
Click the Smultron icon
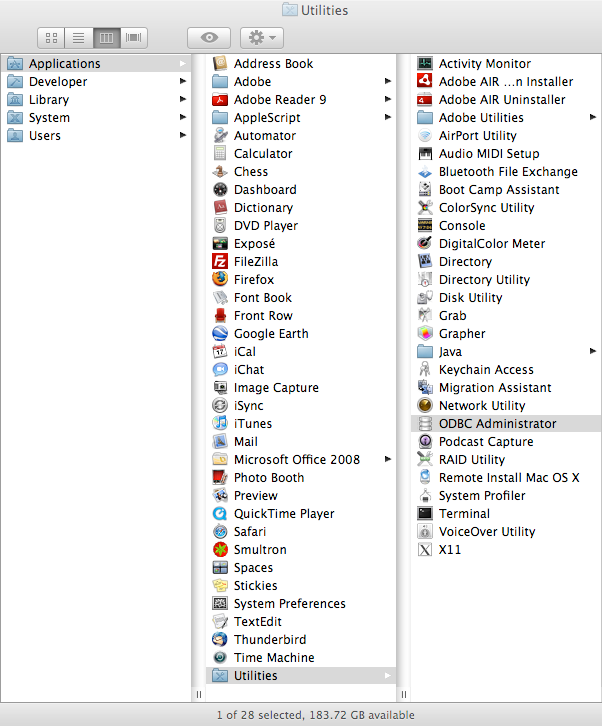220,550
